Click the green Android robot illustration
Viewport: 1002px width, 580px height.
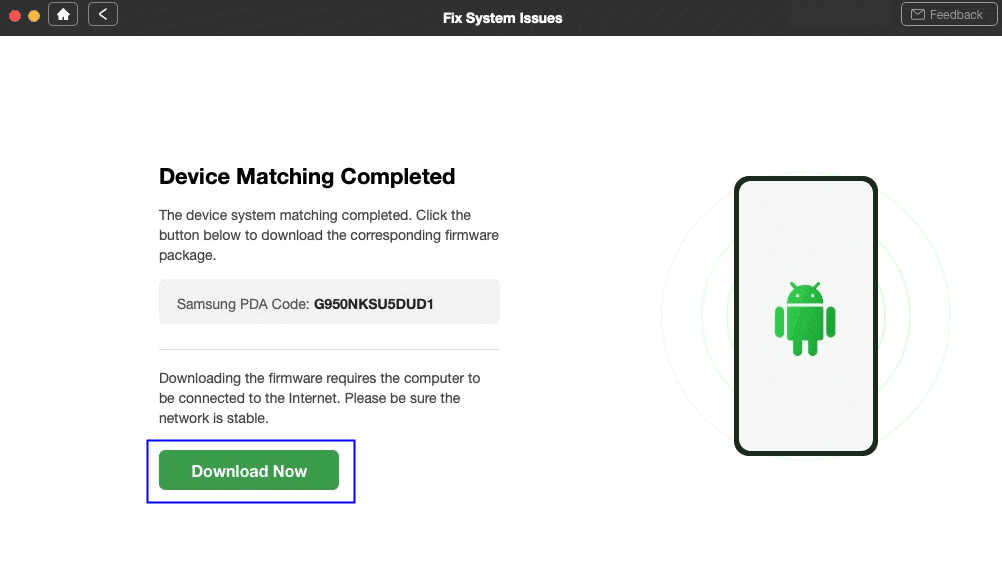pyautogui.click(x=806, y=316)
